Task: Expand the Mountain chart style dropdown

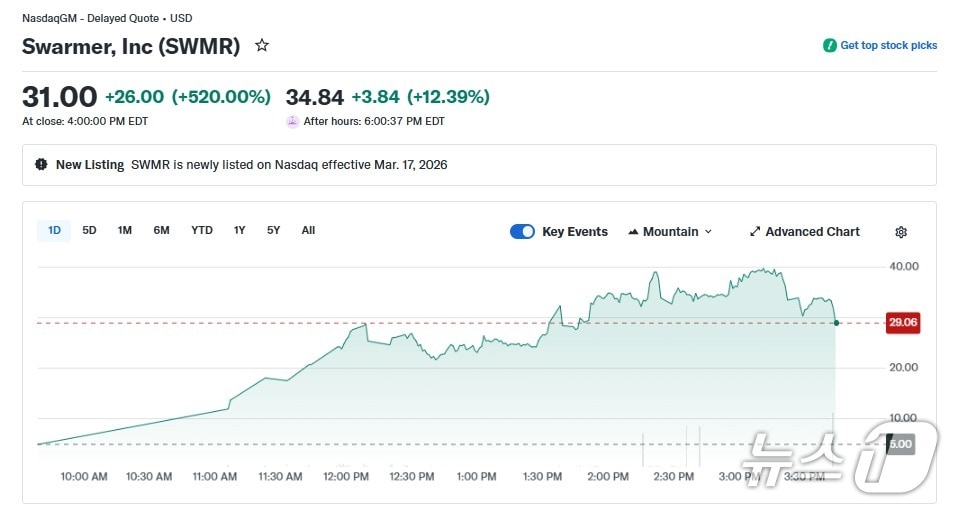Action: coord(708,232)
